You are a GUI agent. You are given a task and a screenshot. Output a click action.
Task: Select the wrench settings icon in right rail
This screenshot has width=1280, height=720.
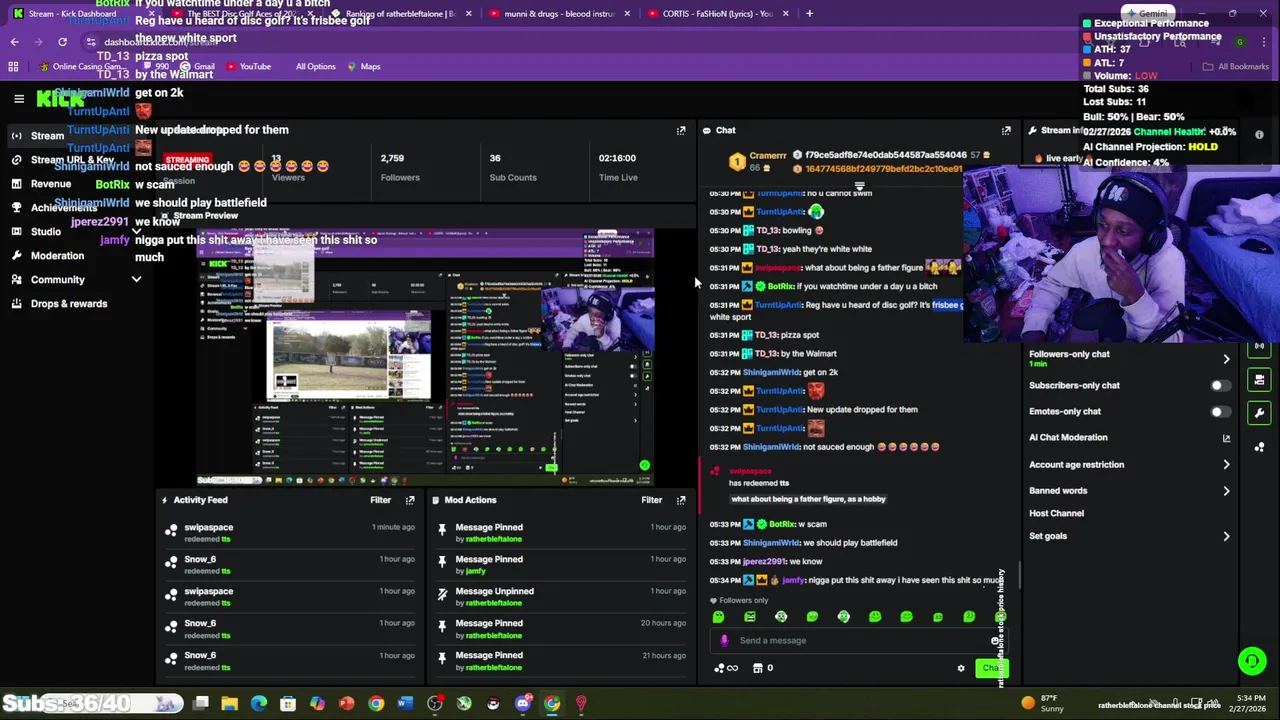click(x=1259, y=413)
